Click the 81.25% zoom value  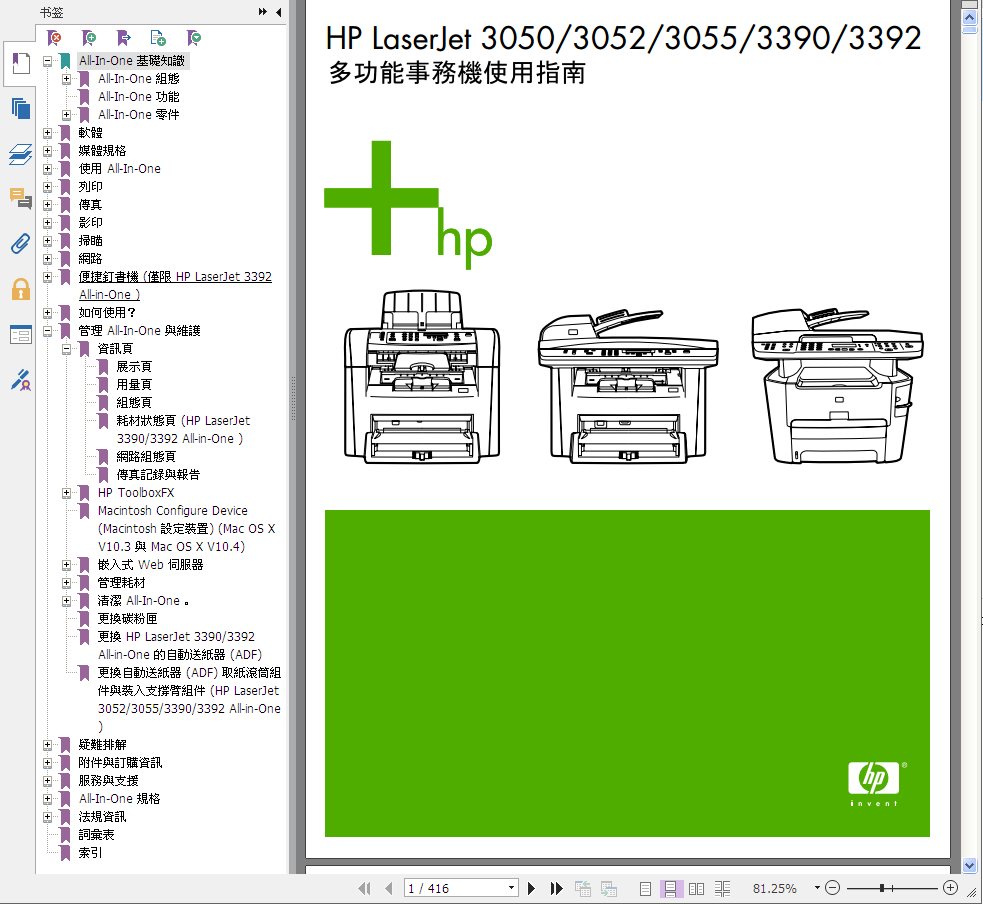click(775, 888)
